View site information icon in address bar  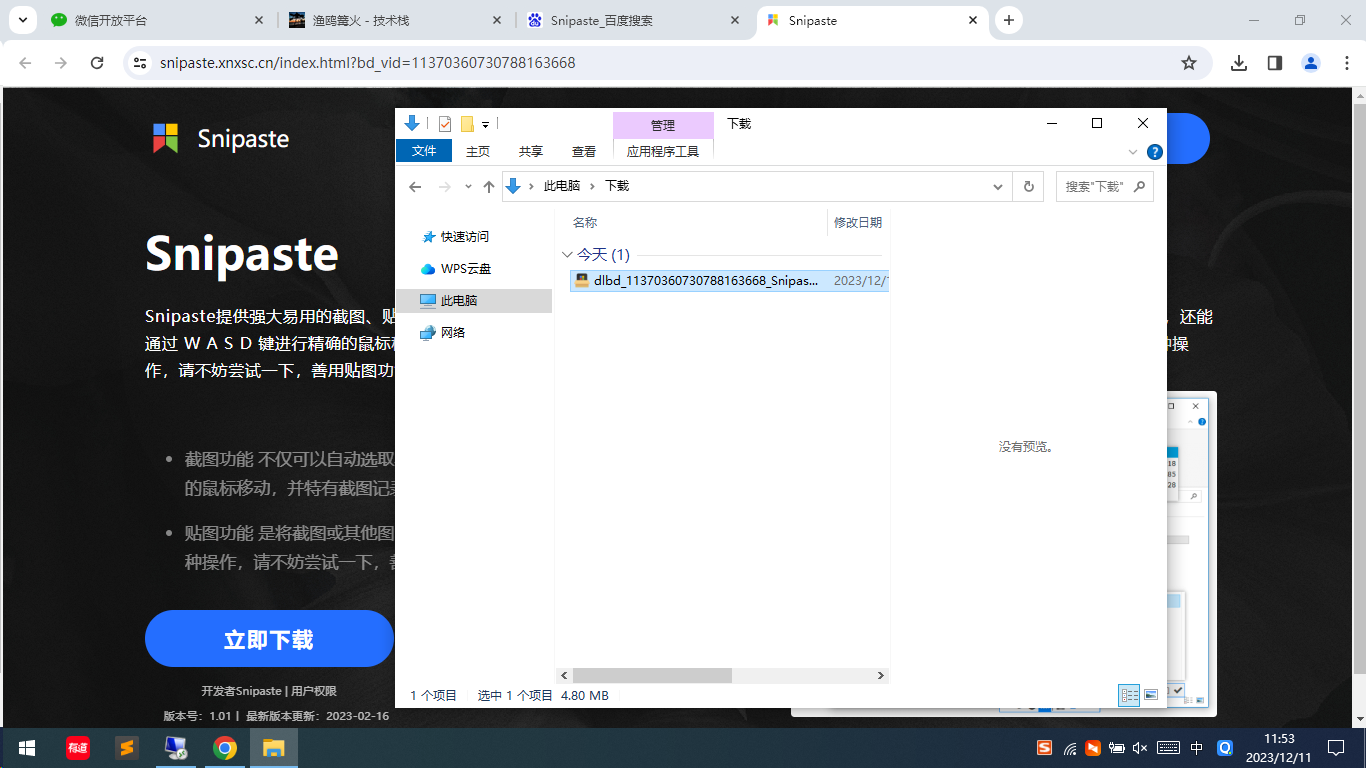[x=141, y=63]
